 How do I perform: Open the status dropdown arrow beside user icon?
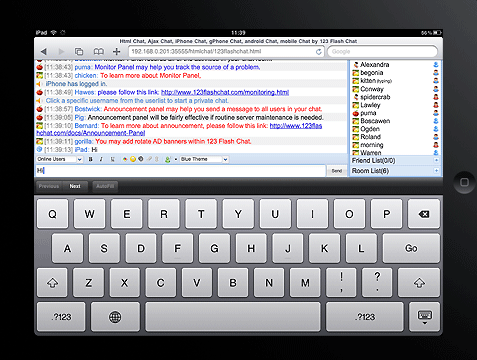click(x=176, y=159)
